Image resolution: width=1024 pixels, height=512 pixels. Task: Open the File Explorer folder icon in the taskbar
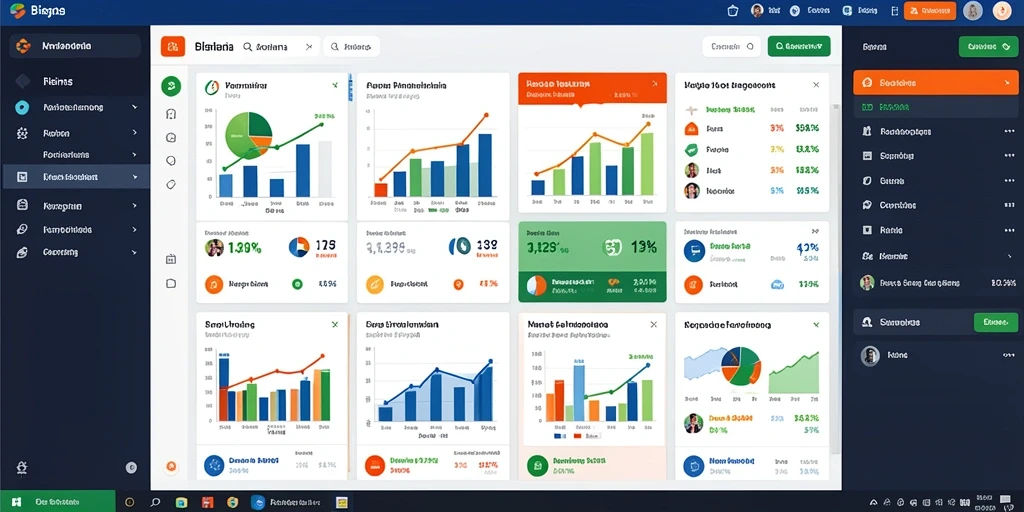tap(182, 502)
